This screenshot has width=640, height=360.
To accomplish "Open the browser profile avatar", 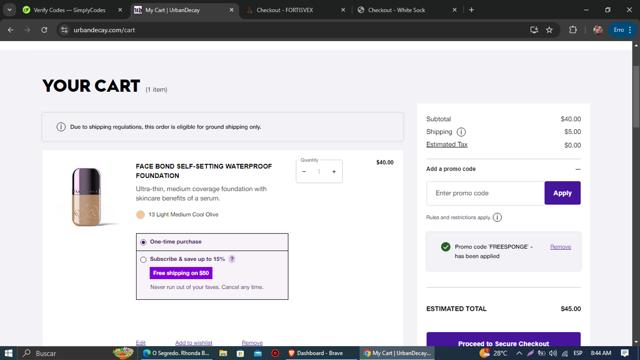I will [598, 30].
